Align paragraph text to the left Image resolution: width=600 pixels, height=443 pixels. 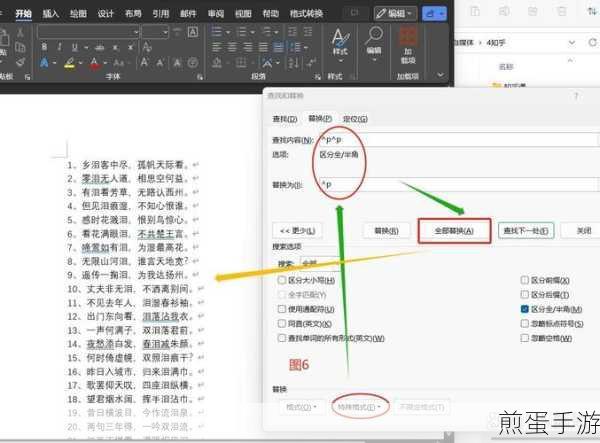[x=217, y=47]
